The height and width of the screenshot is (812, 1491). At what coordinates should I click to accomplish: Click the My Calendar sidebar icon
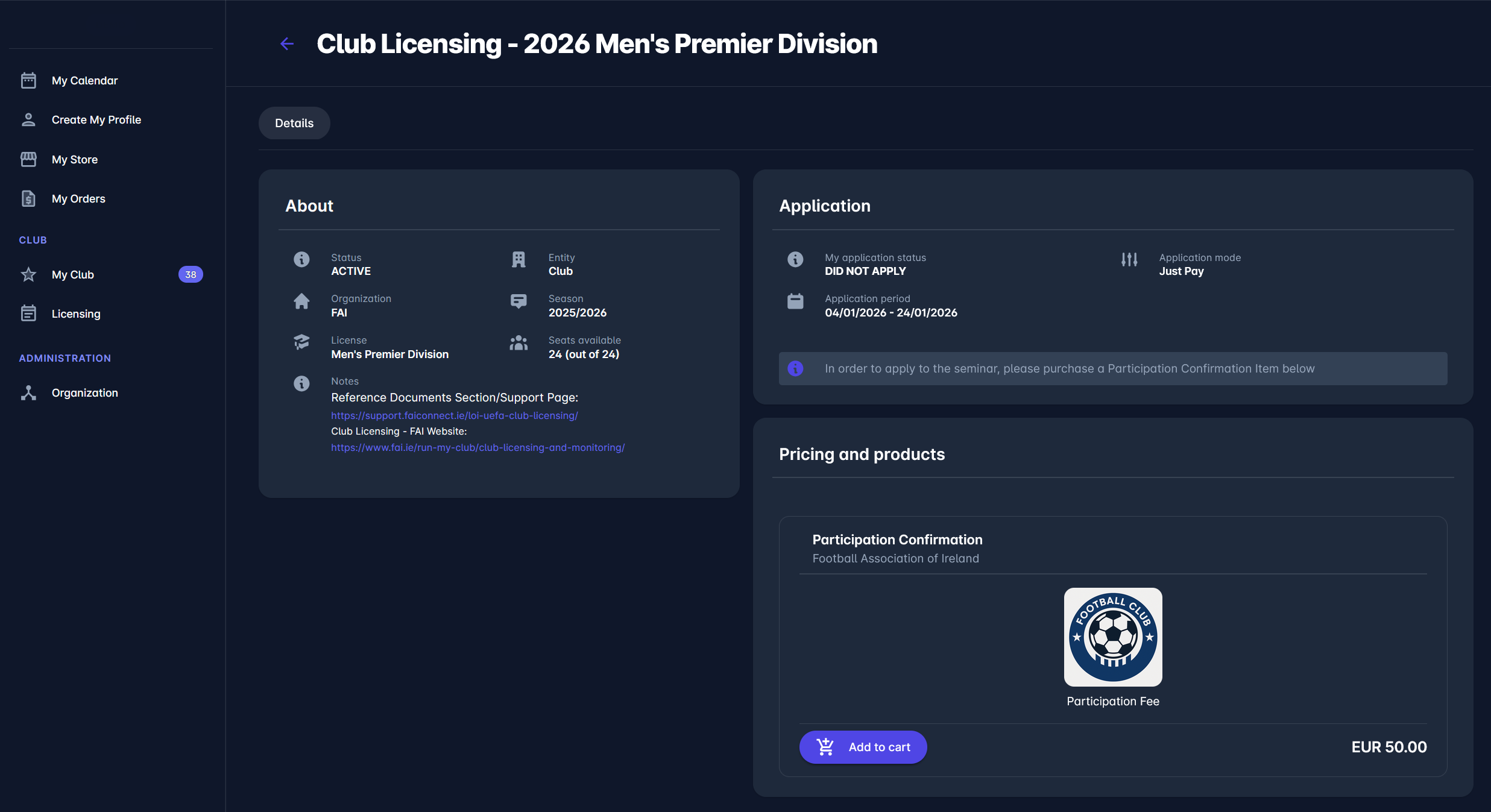point(28,80)
